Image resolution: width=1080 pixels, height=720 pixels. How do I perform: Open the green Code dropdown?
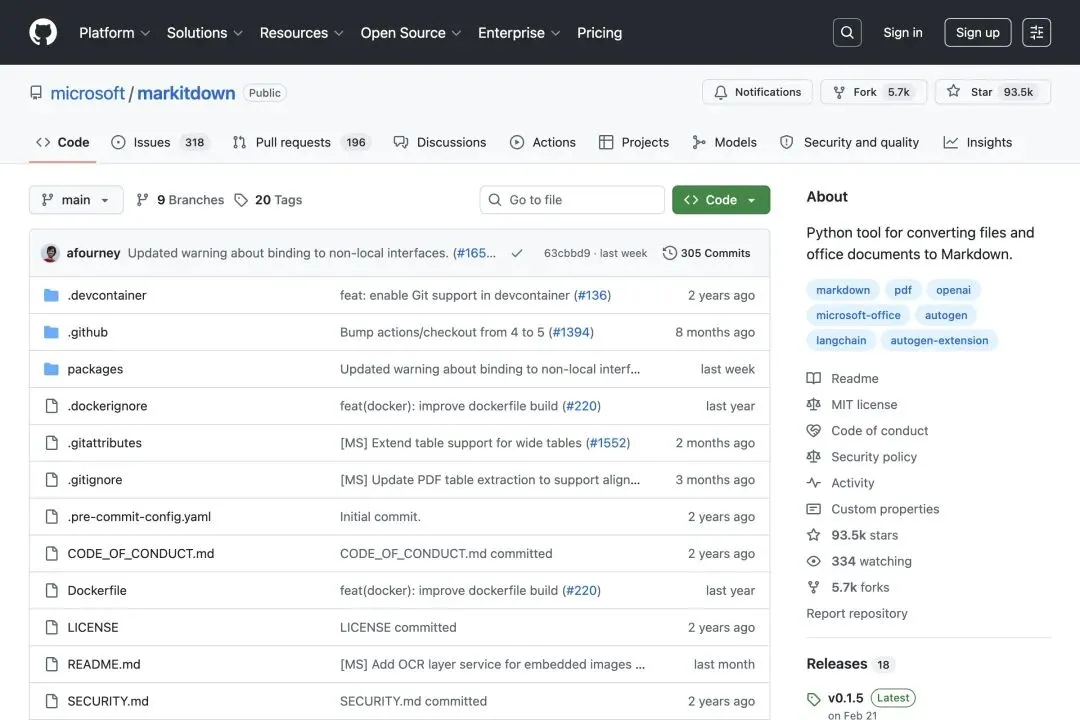tap(720, 200)
